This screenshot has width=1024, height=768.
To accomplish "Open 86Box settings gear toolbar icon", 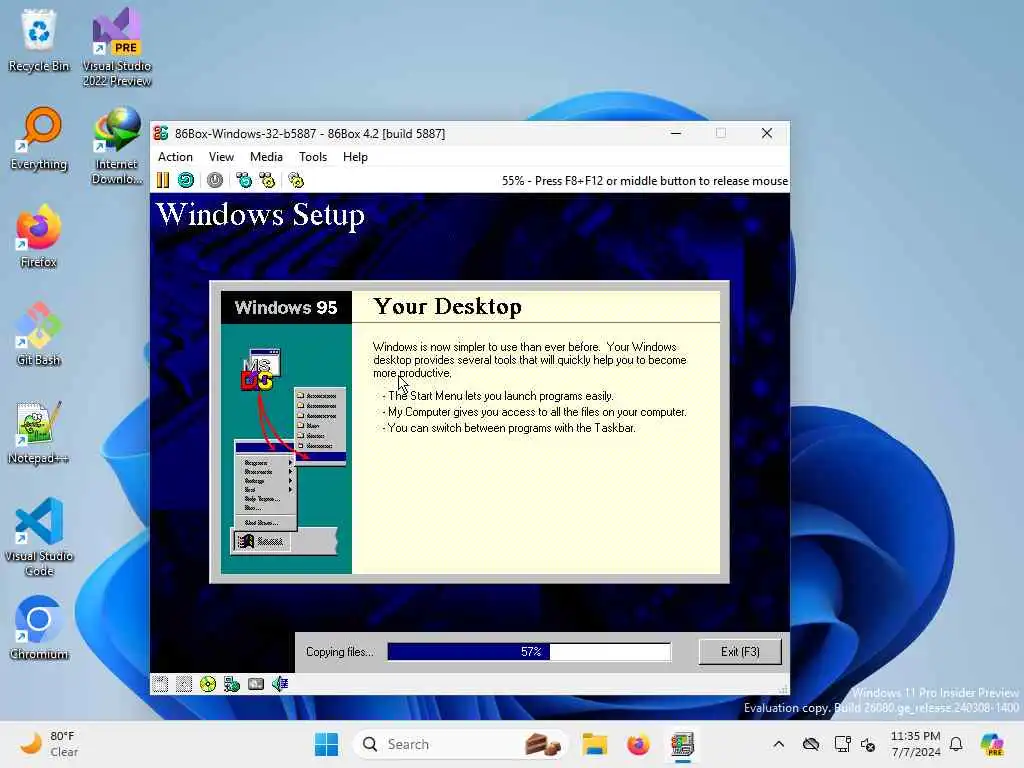I will tap(296, 180).
